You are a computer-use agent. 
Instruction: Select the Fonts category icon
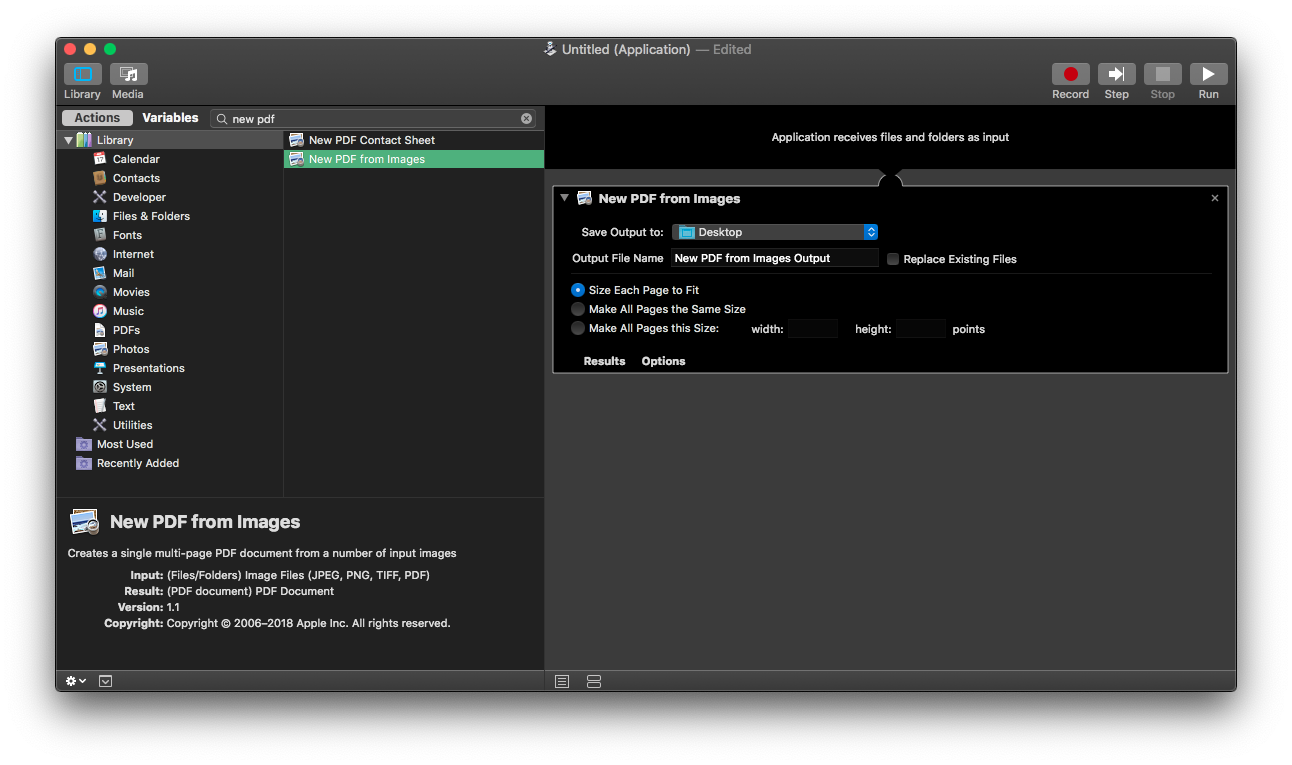tap(100, 235)
